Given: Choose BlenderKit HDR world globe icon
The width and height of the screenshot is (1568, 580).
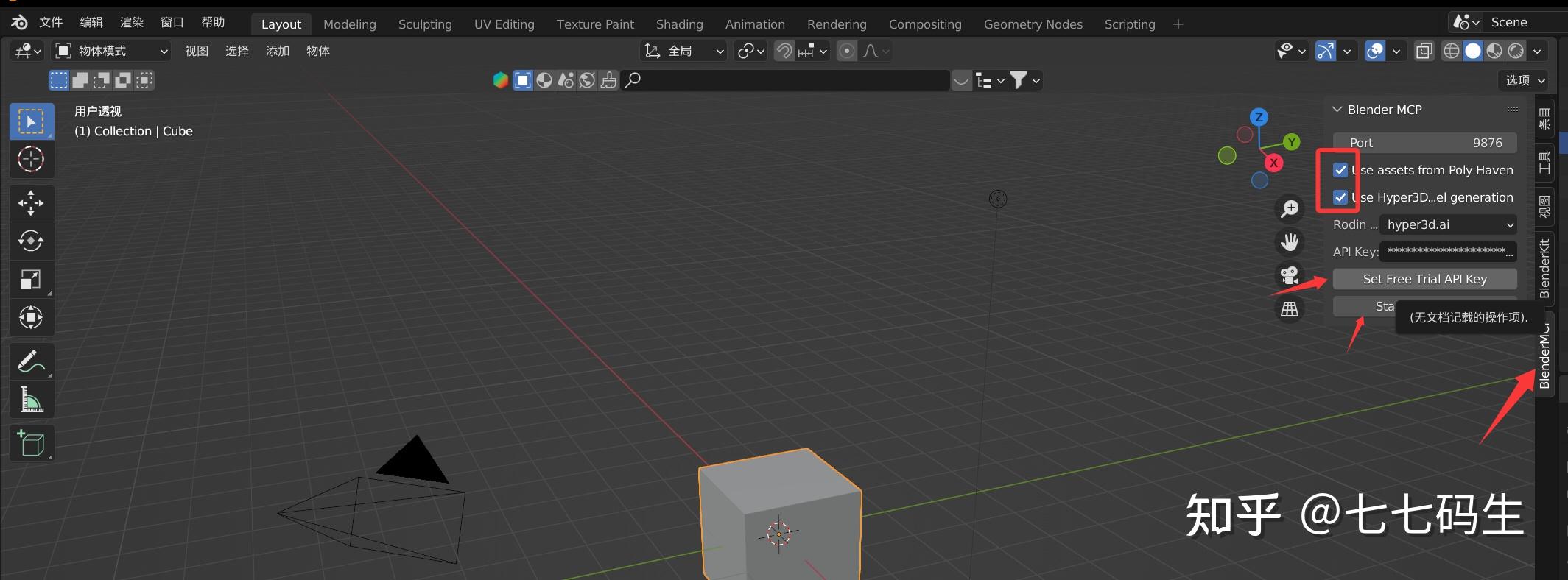Looking at the screenshot, I should [587, 80].
